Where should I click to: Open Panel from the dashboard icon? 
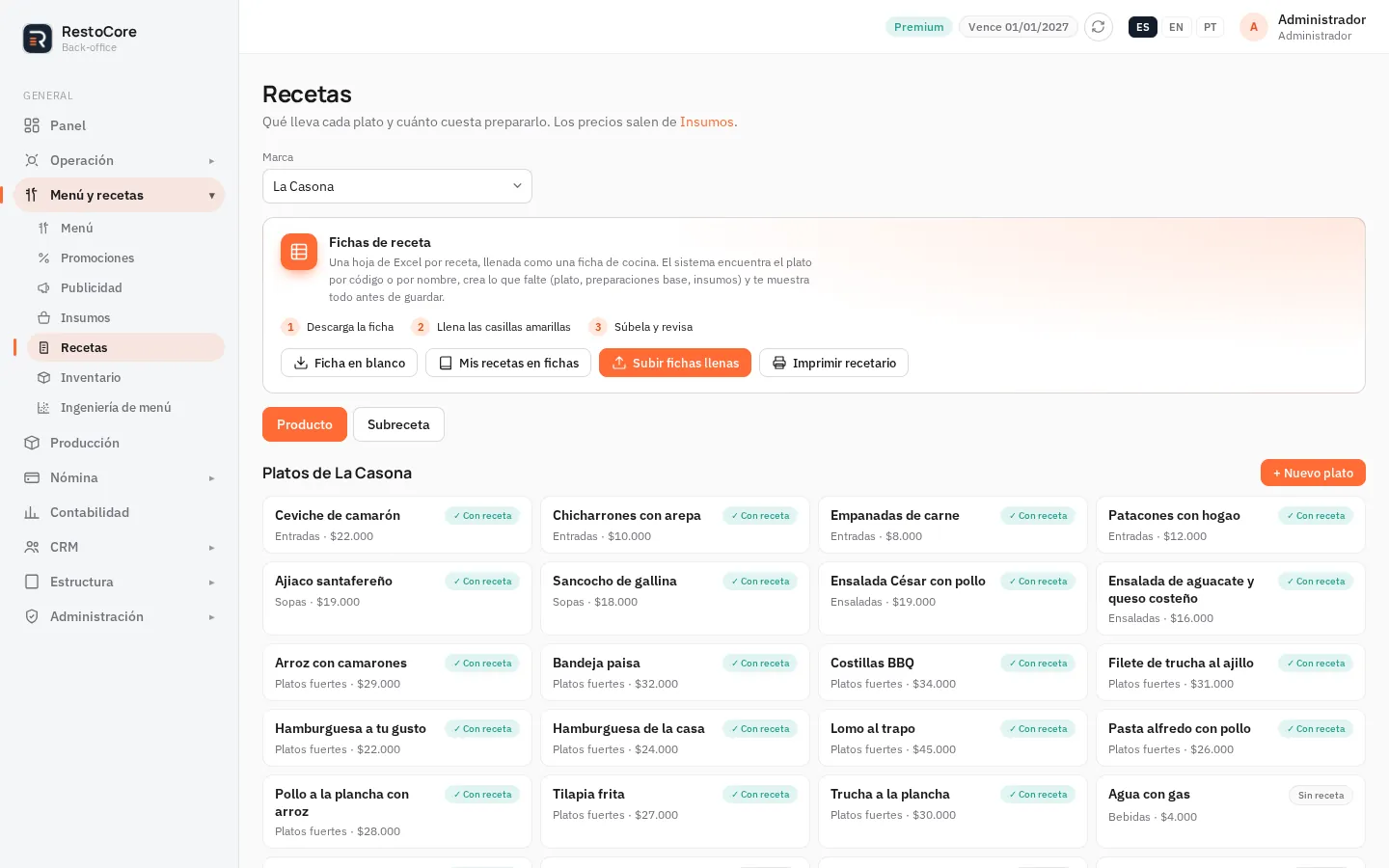click(32, 125)
